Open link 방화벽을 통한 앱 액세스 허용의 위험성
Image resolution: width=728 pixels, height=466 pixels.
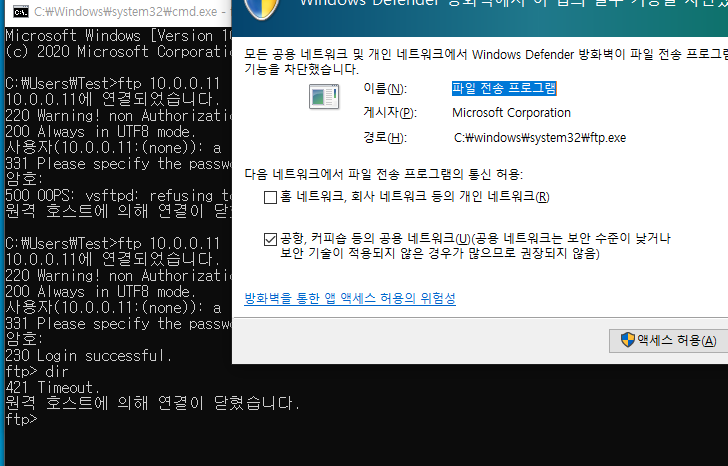coord(350,298)
